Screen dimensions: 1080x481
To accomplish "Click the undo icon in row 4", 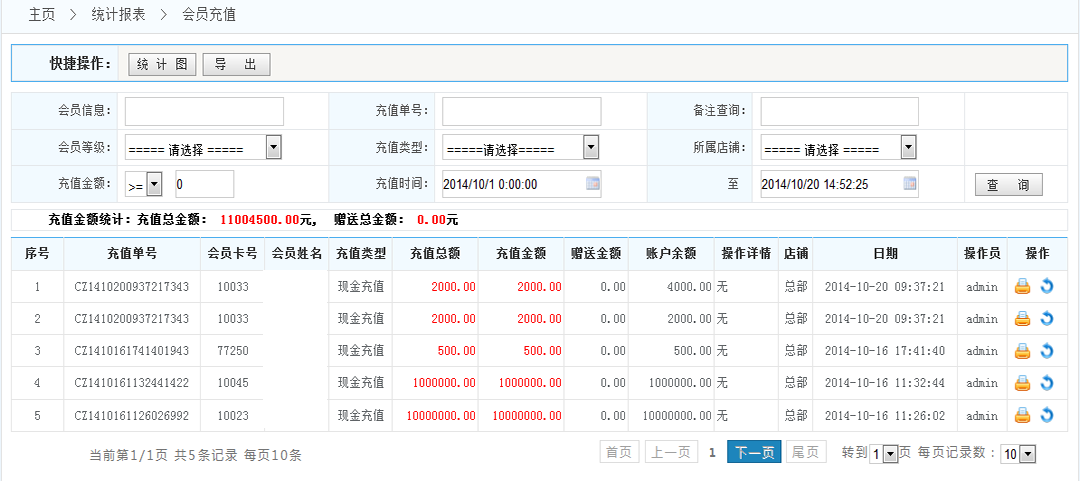I will 1047,383.
